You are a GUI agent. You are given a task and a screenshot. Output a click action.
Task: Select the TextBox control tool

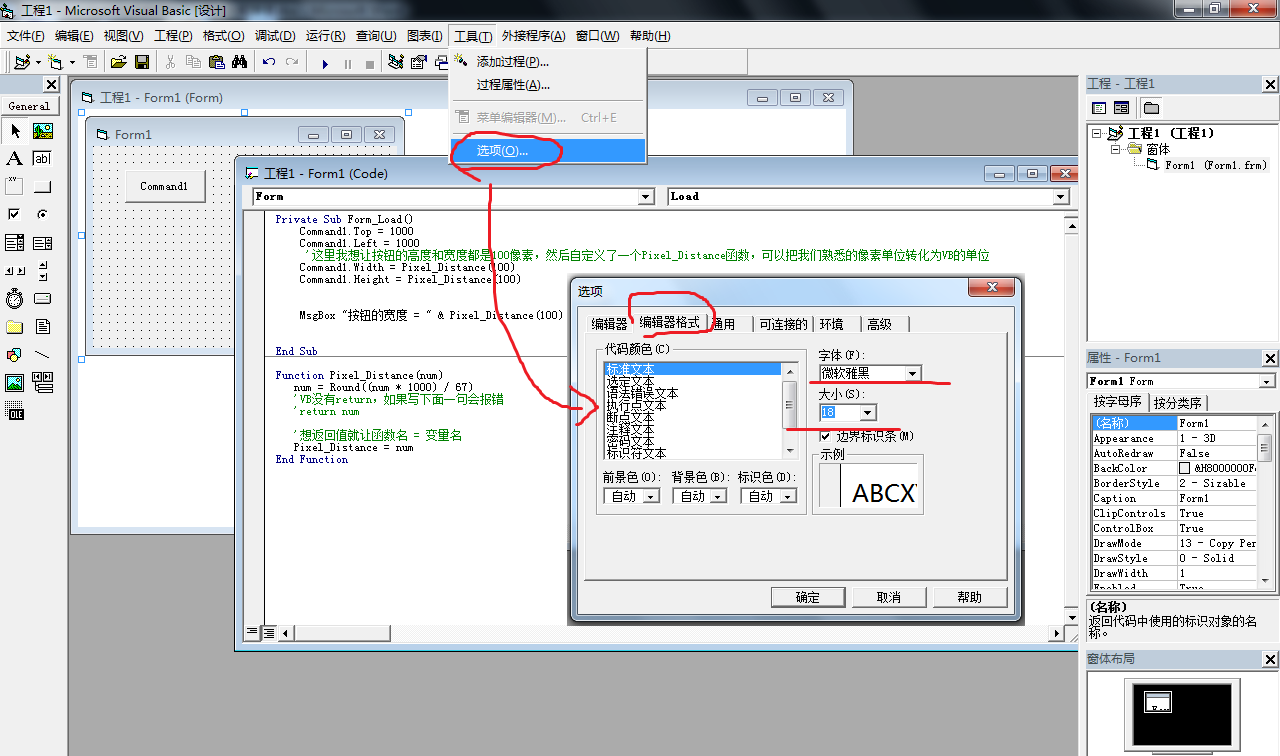(x=42, y=159)
